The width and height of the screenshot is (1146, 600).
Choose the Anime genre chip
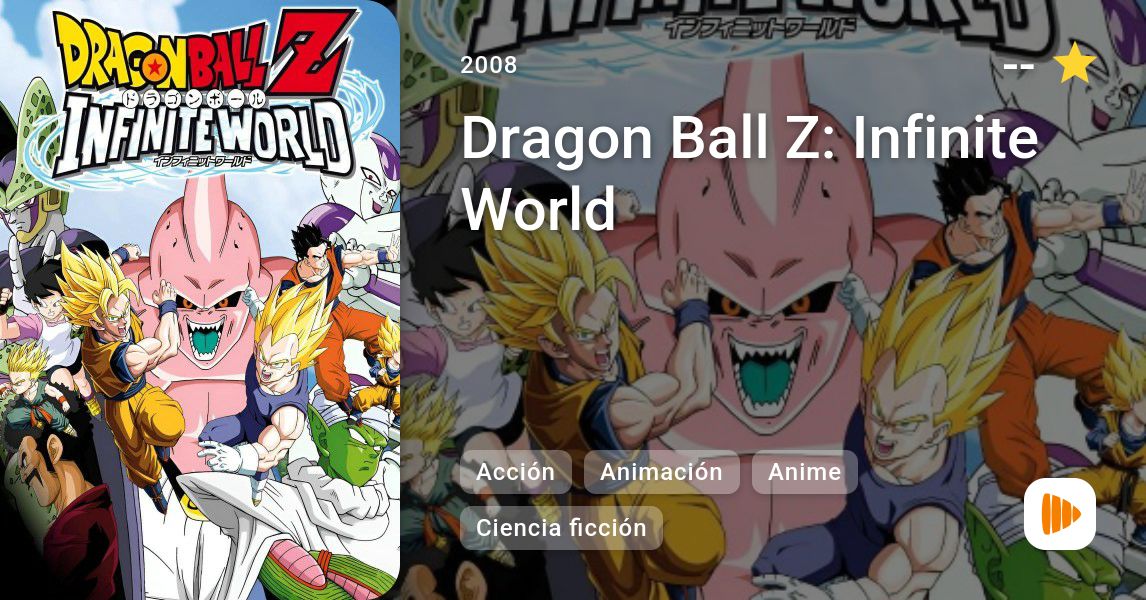805,471
